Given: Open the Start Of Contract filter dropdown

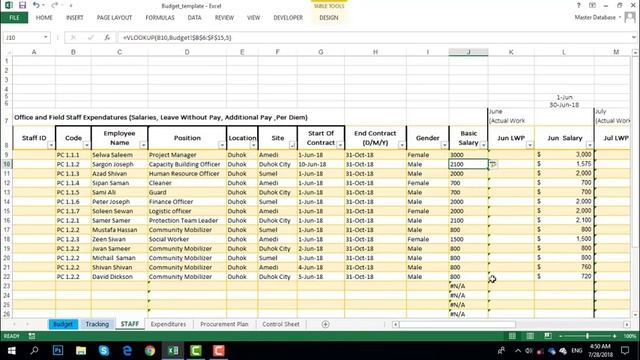Looking at the screenshot, I should (x=340, y=145).
